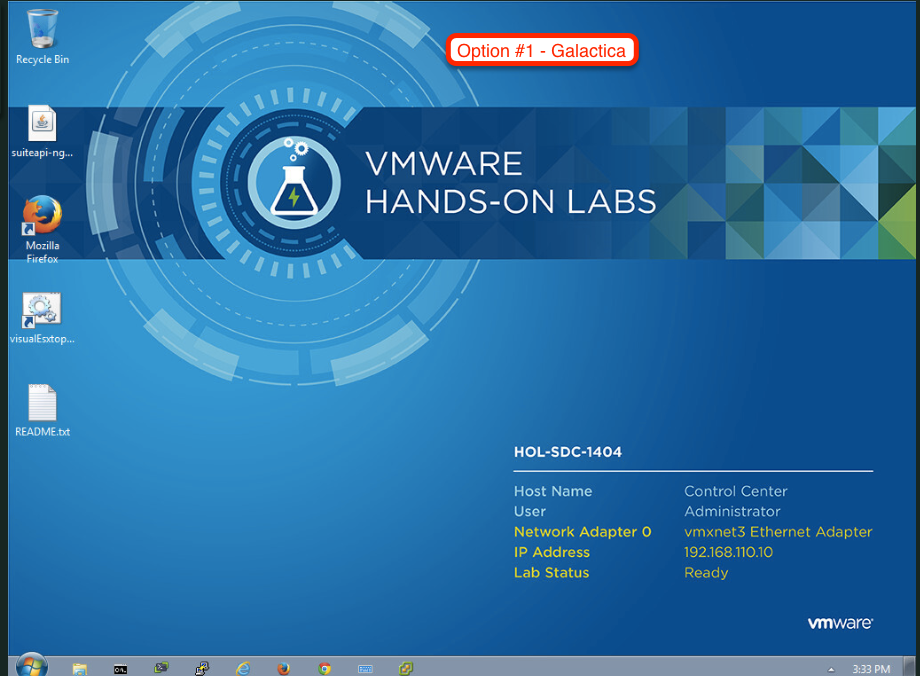Viewport: 920px width, 676px height.
Task: Open the Windows Start menu
Action: [32, 666]
